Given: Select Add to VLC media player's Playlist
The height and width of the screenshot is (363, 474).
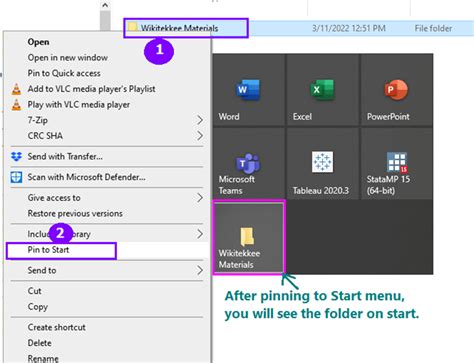Looking at the screenshot, I should tap(91, 89).
